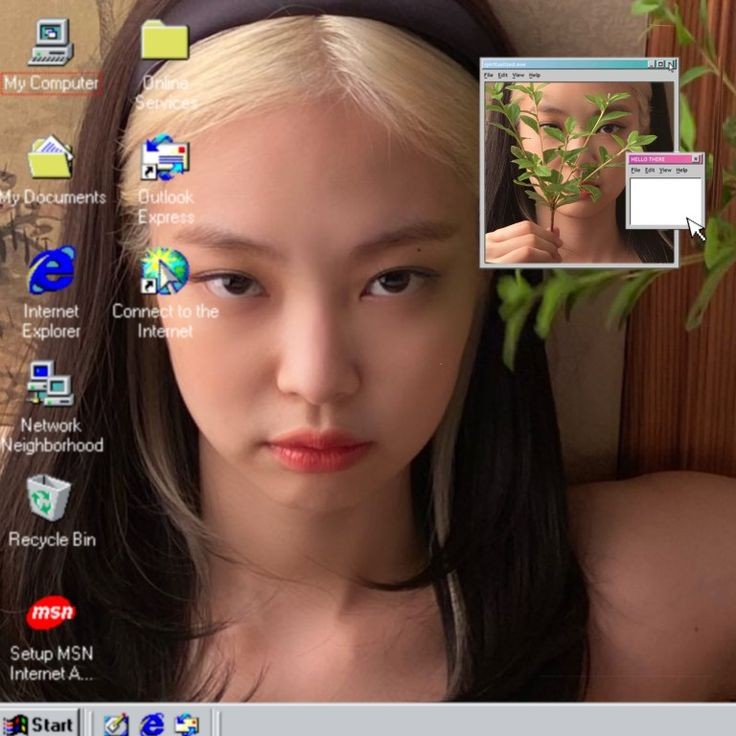The width and height of the screenshot is (736, 736).
Task: Select the Recycle Bin label text
Action: [x=52, y=539]
